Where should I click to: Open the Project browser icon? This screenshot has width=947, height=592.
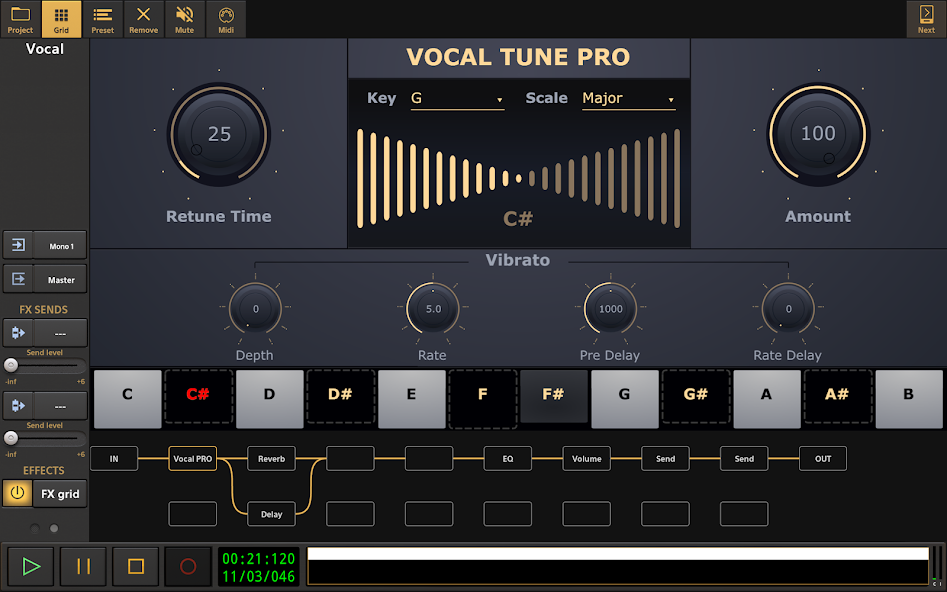click(x=20, y=19)
